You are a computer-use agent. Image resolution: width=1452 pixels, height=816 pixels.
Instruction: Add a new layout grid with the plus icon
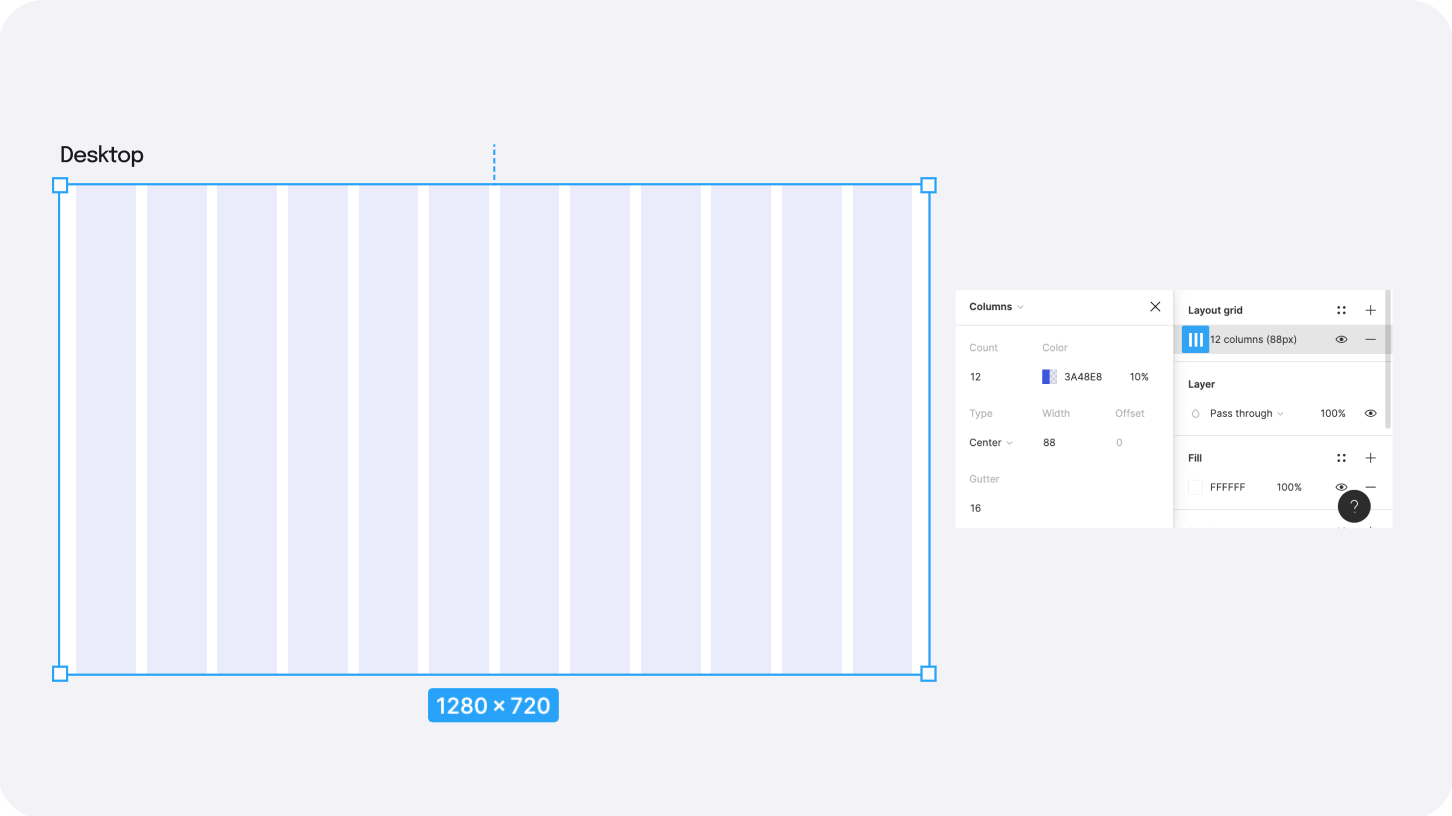pos(1370,309)
